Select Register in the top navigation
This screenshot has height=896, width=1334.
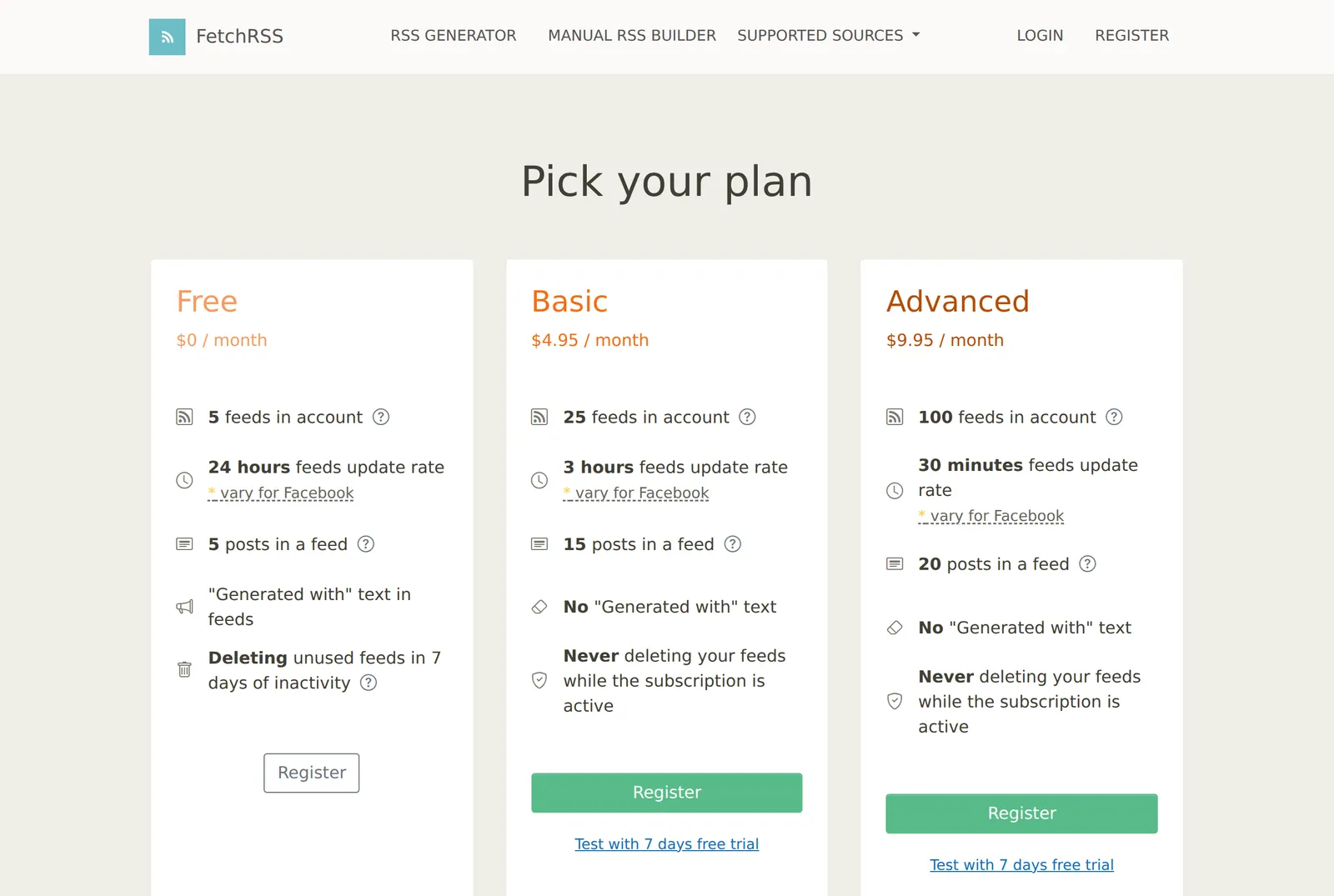click(x=1131, y=36)
